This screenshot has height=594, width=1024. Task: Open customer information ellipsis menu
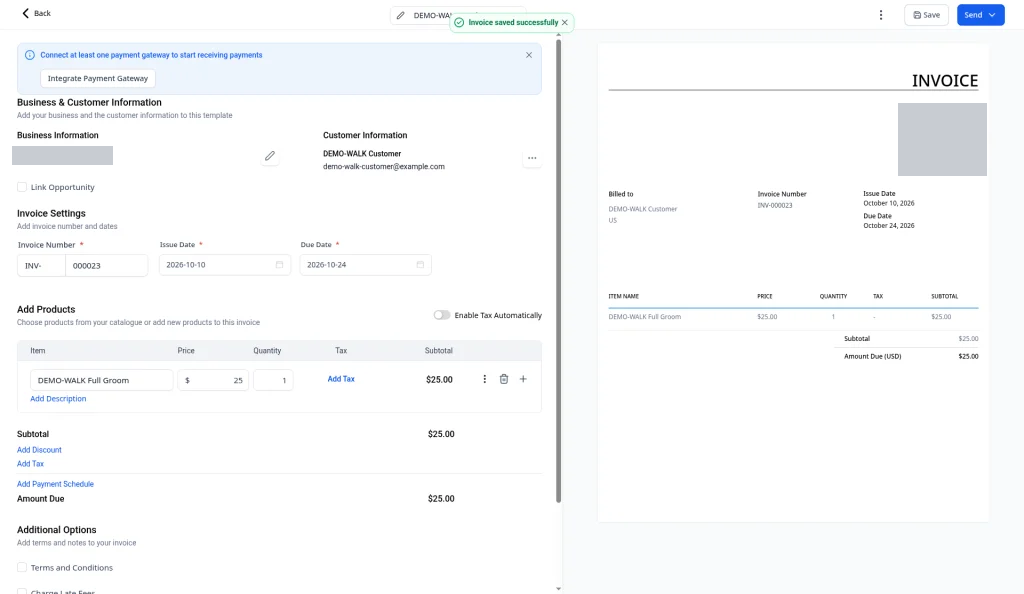click(532, 158)
